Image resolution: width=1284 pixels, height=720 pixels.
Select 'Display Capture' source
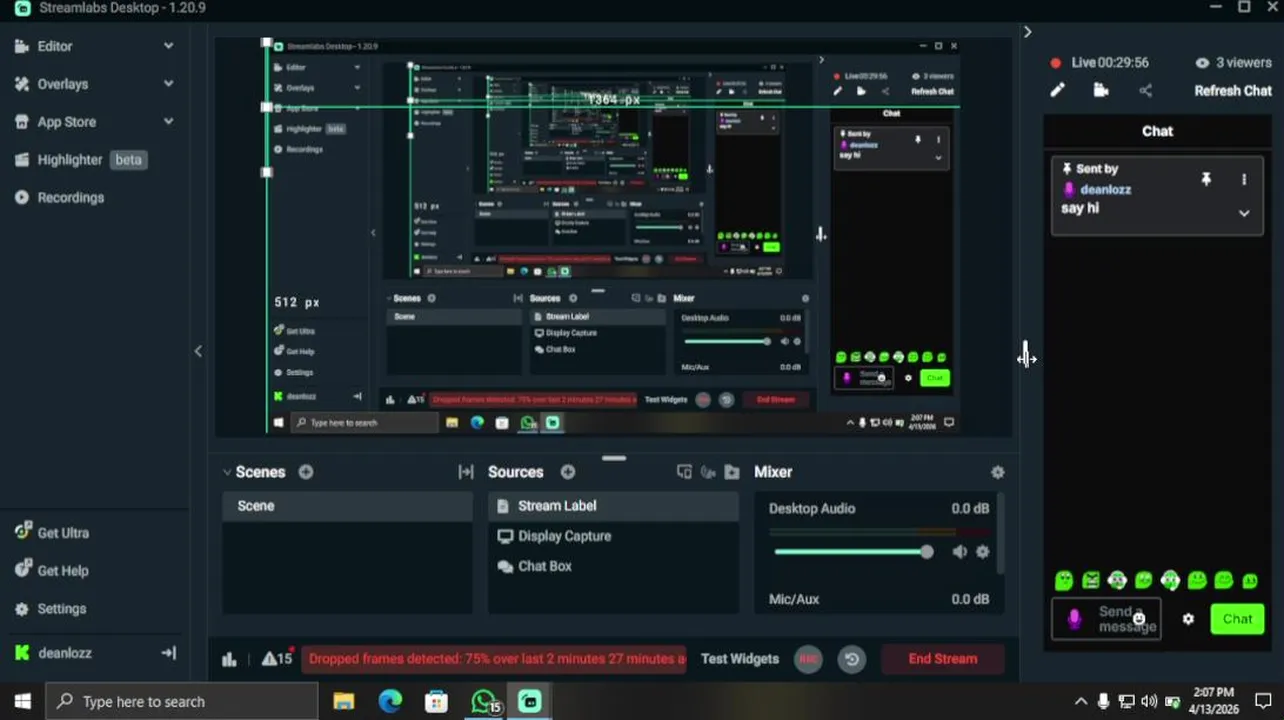[613, 536]
